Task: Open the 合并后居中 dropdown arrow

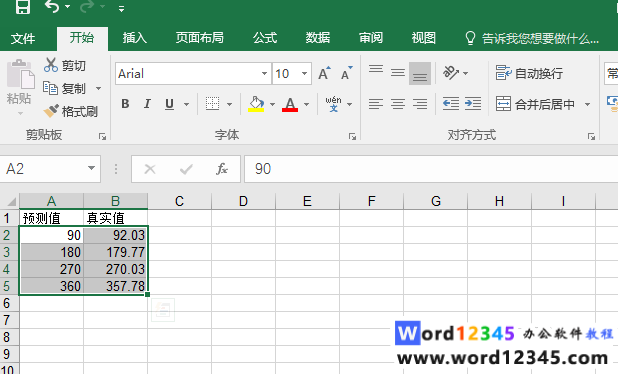Action: click(587, 104)
